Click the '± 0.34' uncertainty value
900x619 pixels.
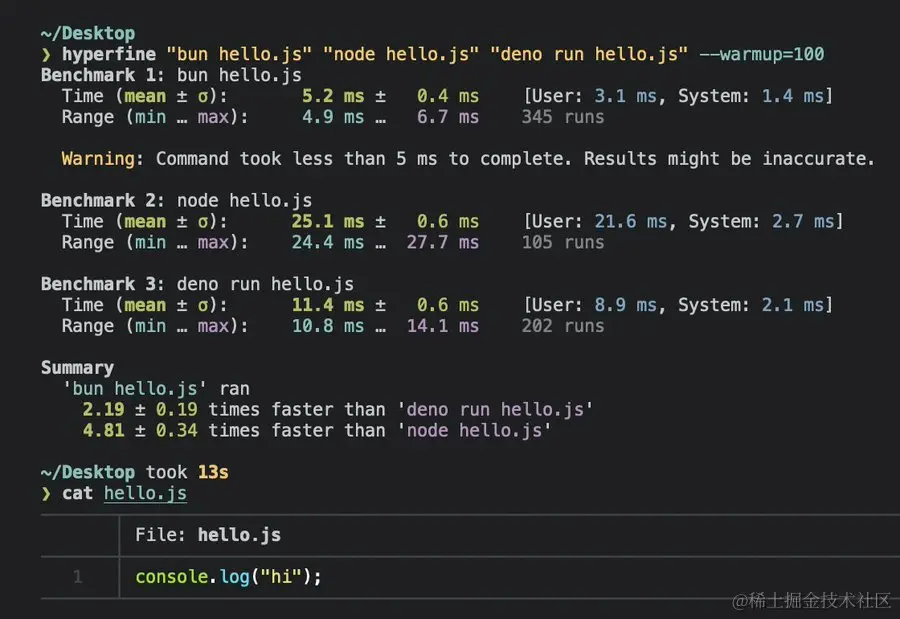[166, 431]
